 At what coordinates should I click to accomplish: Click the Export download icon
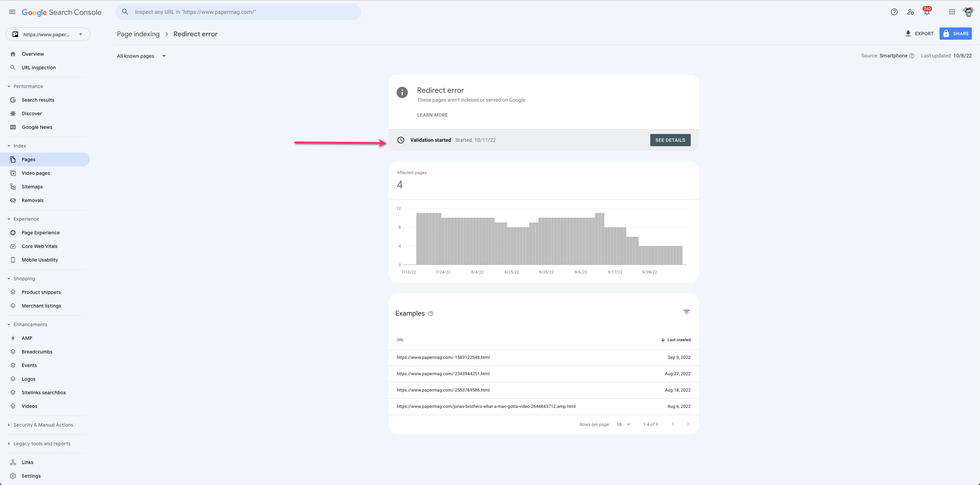(x=908, y=34)
